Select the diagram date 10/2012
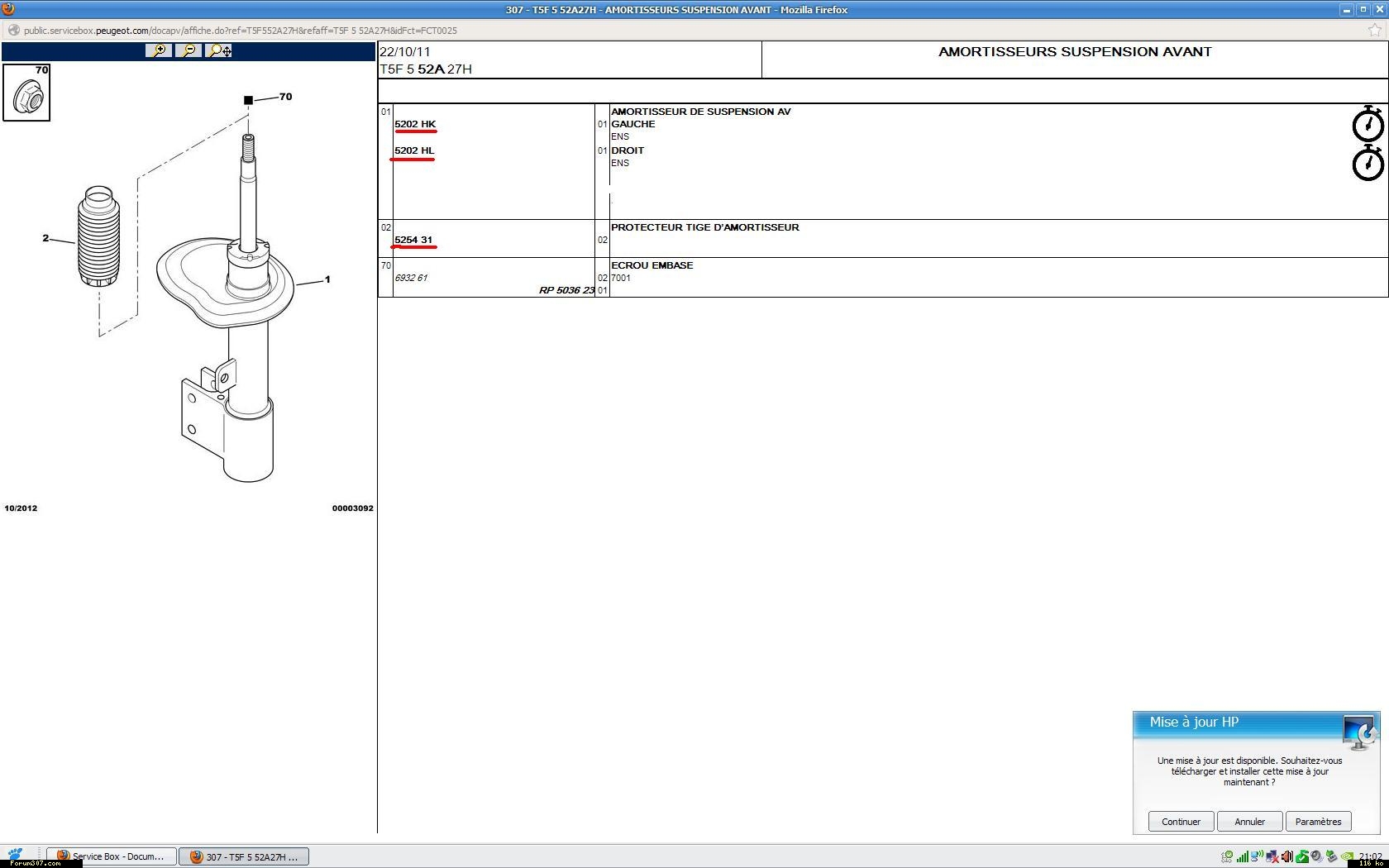 21,508
